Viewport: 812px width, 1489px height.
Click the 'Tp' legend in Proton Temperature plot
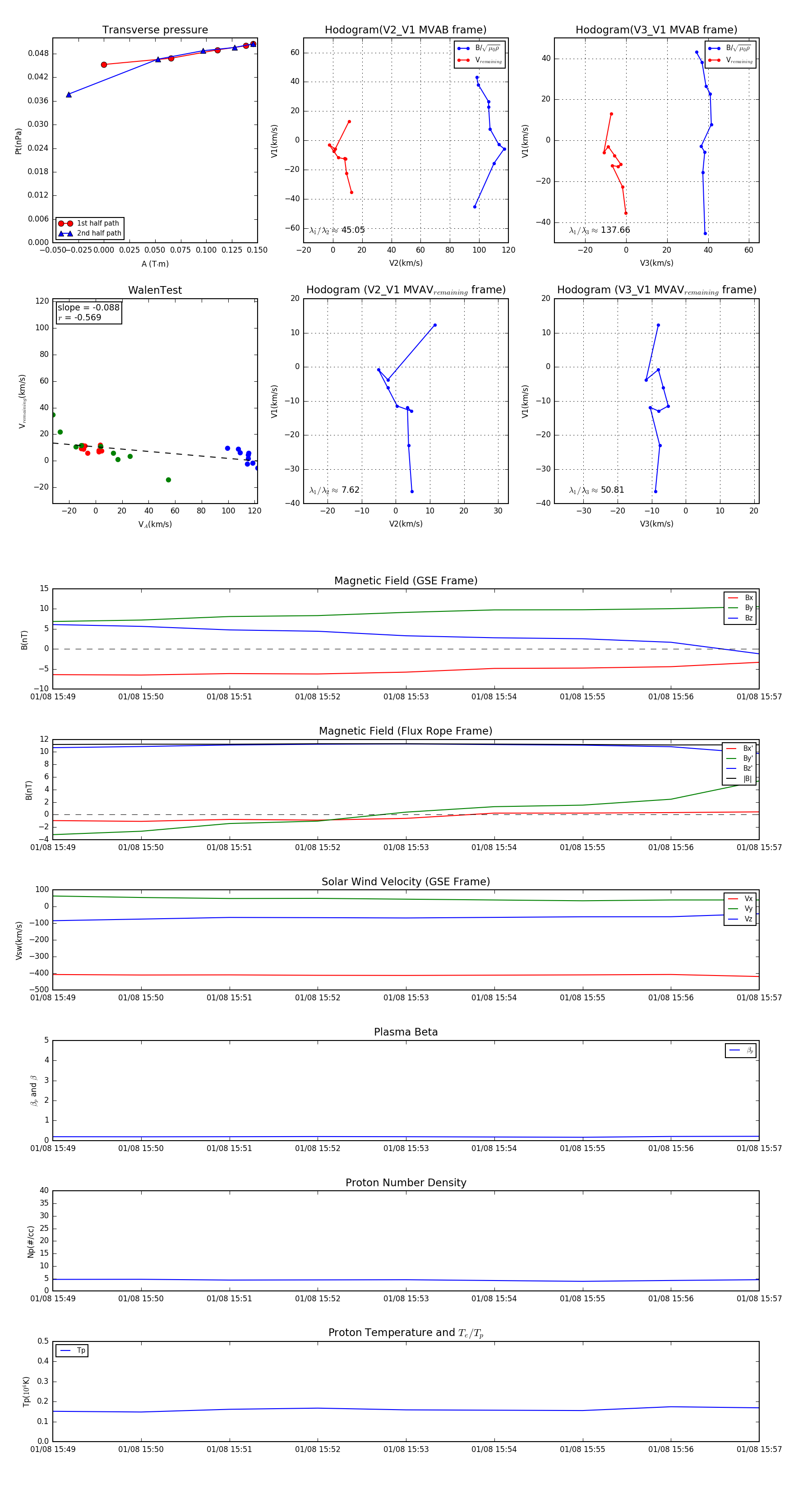click(x=72, y=1351)
